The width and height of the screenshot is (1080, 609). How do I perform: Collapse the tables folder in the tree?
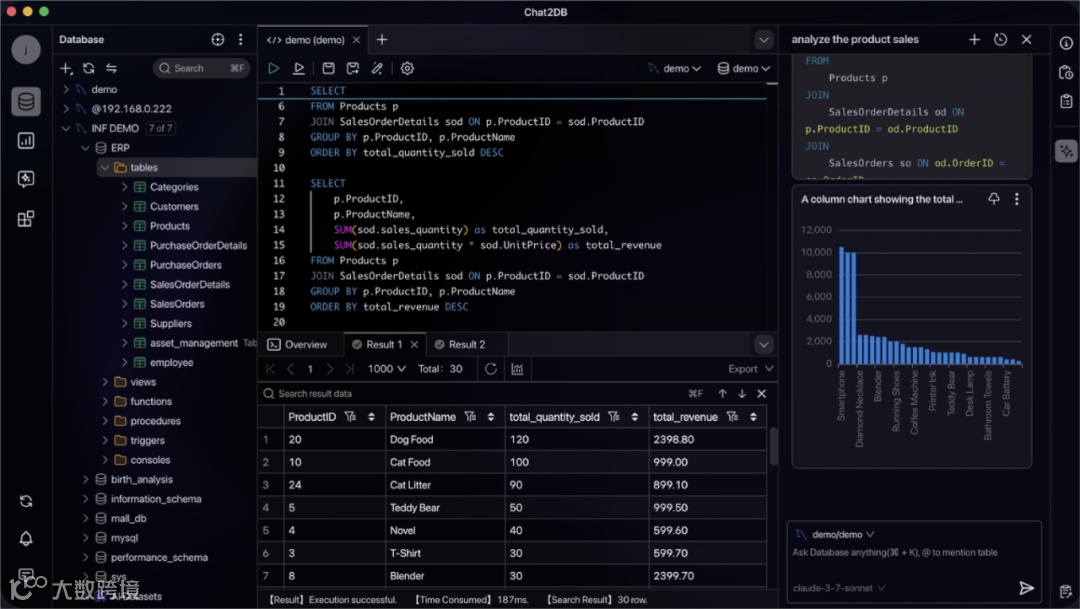[x=105, y=168]
